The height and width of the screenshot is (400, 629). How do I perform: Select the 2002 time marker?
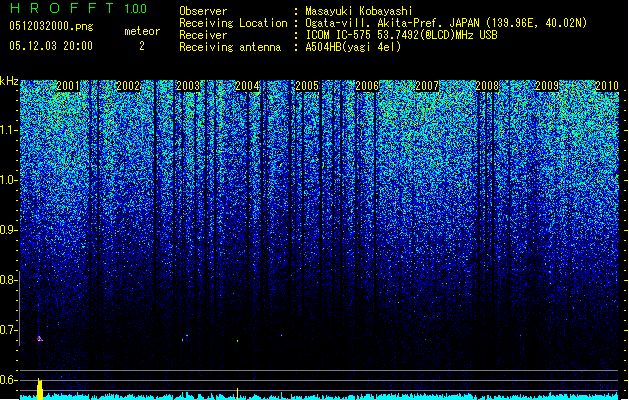click(x=128, y=86)
